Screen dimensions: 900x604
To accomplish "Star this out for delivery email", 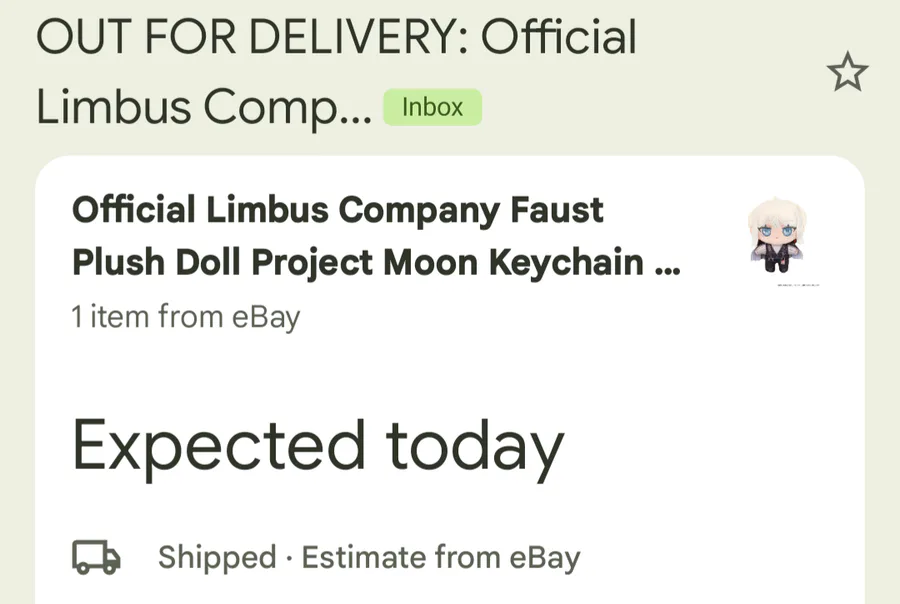I will pyautogui.click(x=848, y=74).
